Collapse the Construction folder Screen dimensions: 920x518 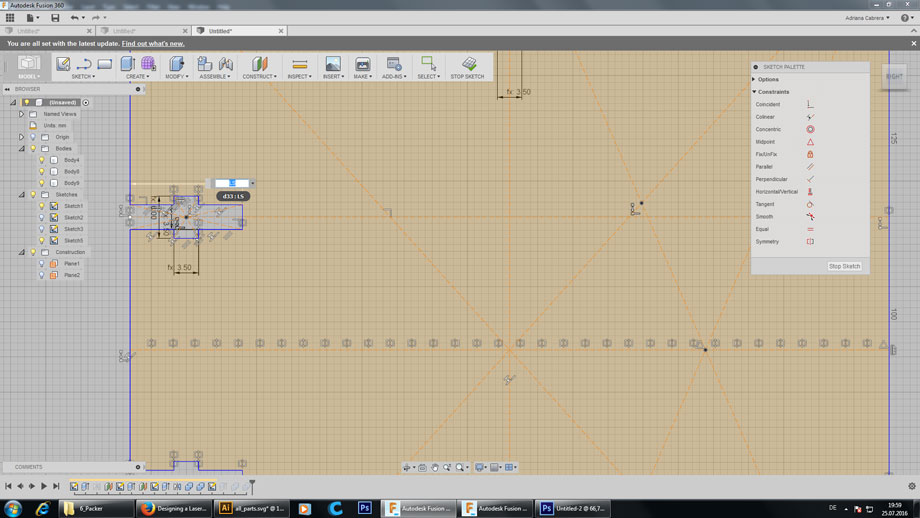point(22,252)
